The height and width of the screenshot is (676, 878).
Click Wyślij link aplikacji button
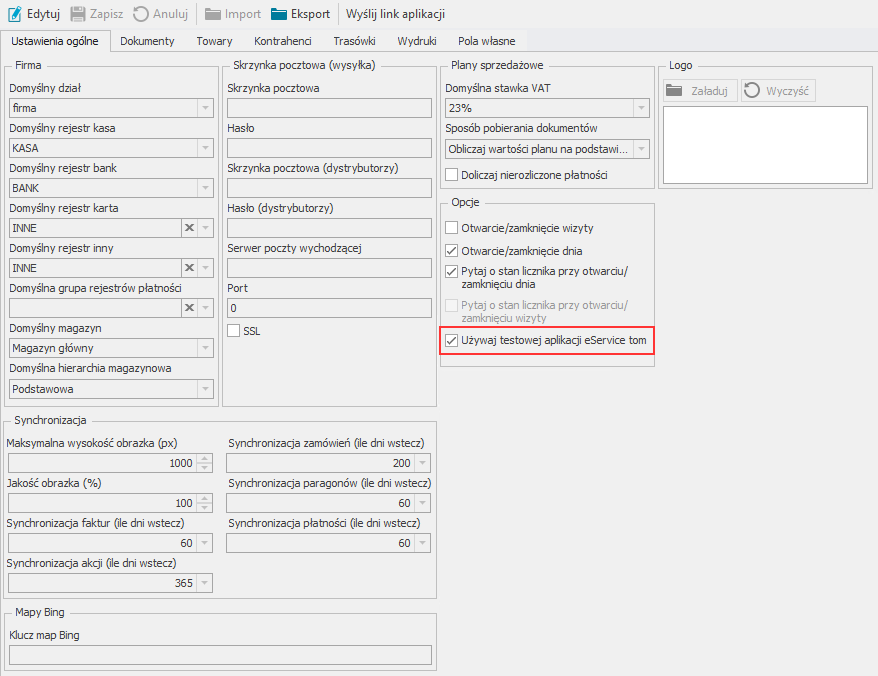point(395,14)
